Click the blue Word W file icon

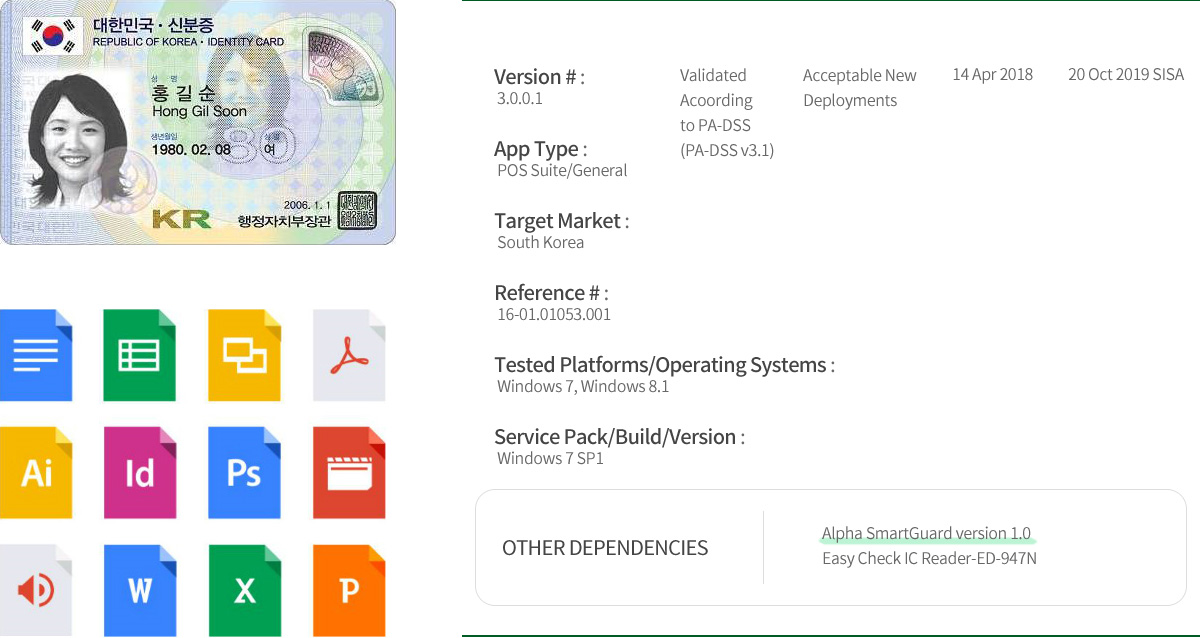(140, 590)
